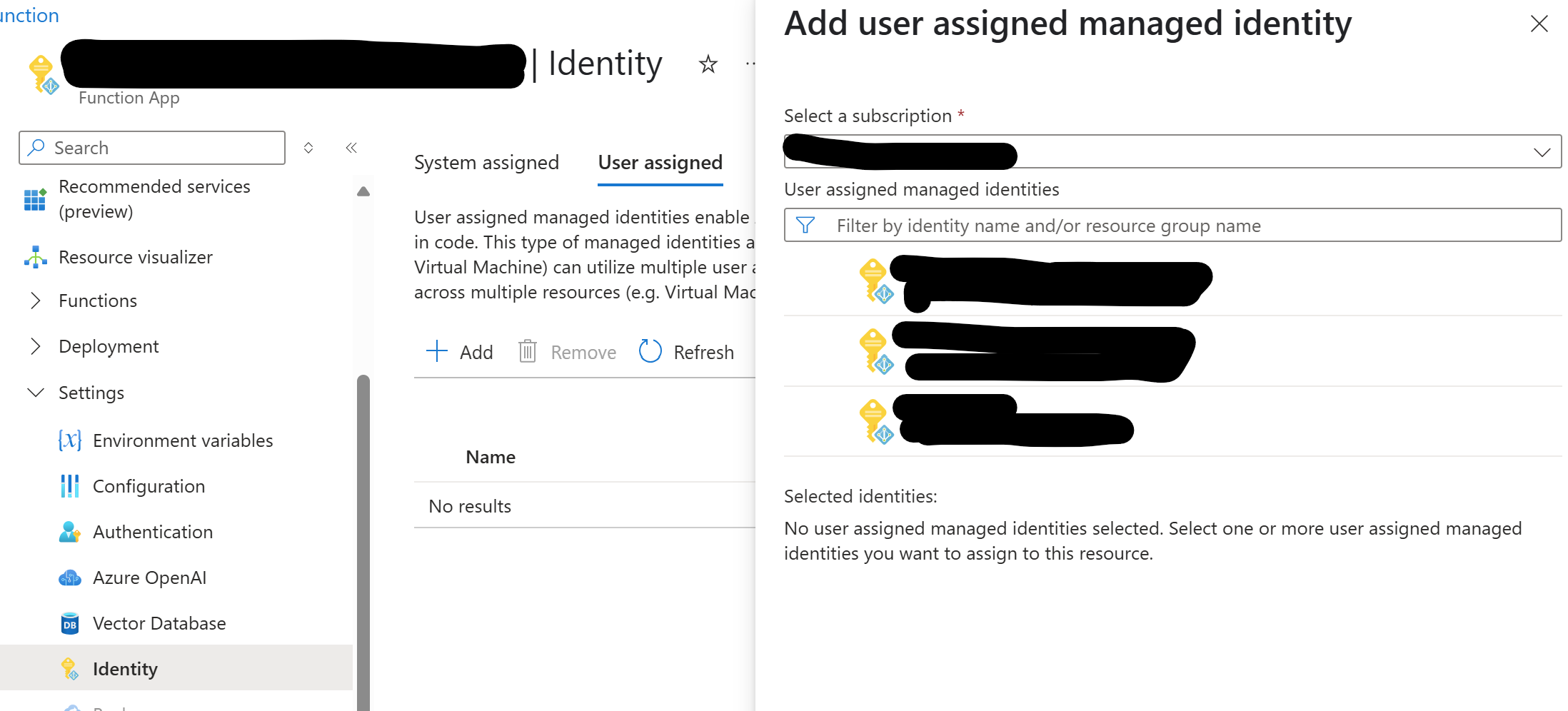Image resolution: width=1568 pixels, height=711 pixels.
Task: Click the search magnifier icon in sidebar
Action: (x=36, y=147)
